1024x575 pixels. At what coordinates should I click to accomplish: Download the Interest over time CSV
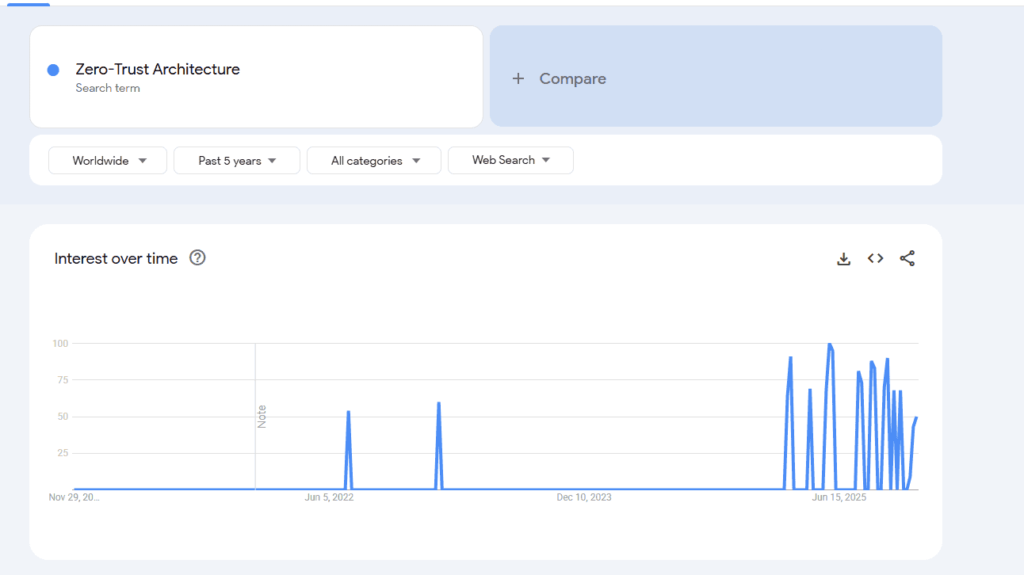click(x=843, y=259)
